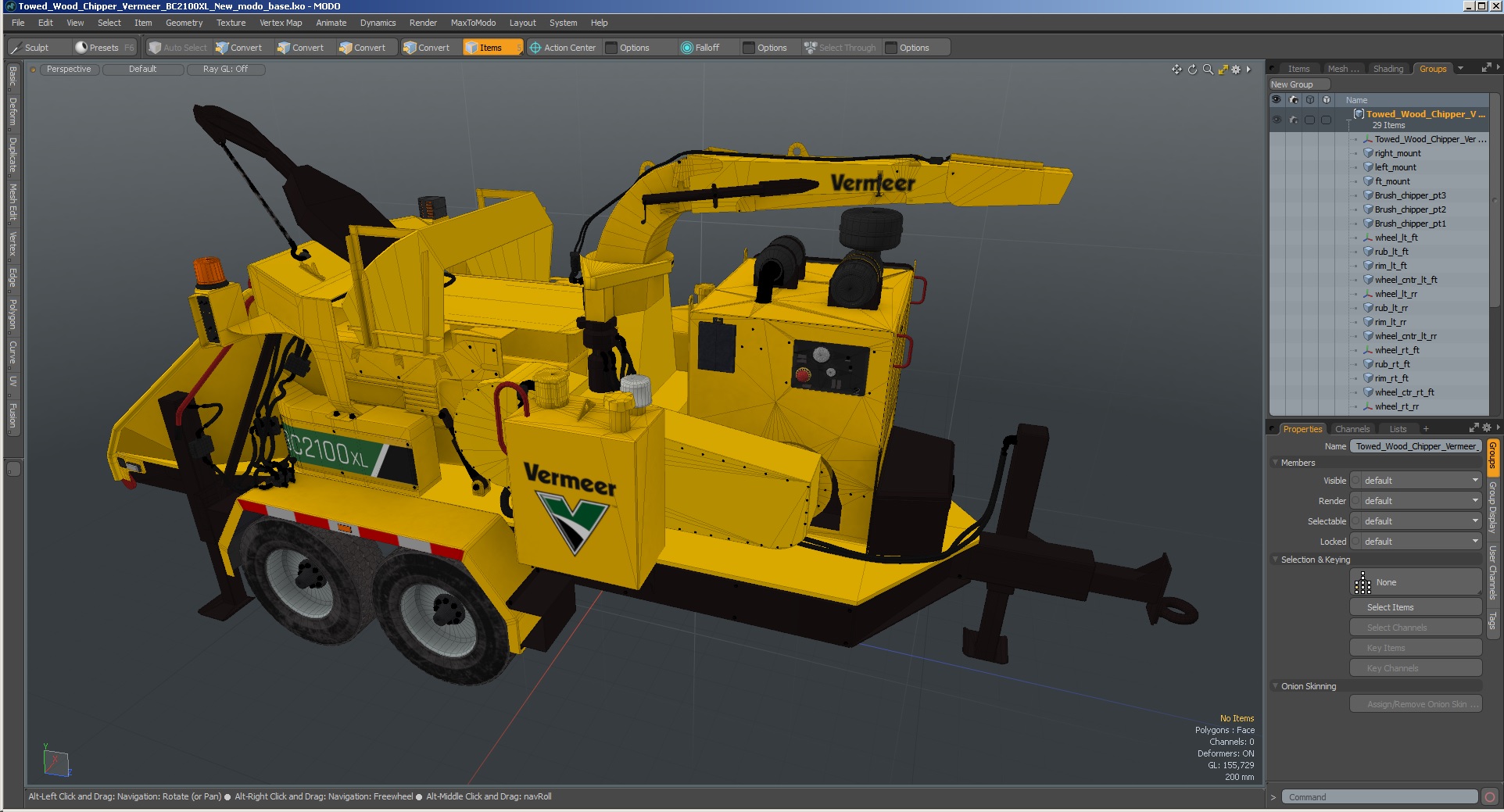Image resolution: width=1504 pixels, height=812 pixels.
Task: Open the Vertex Map menu
Action: 281,23
